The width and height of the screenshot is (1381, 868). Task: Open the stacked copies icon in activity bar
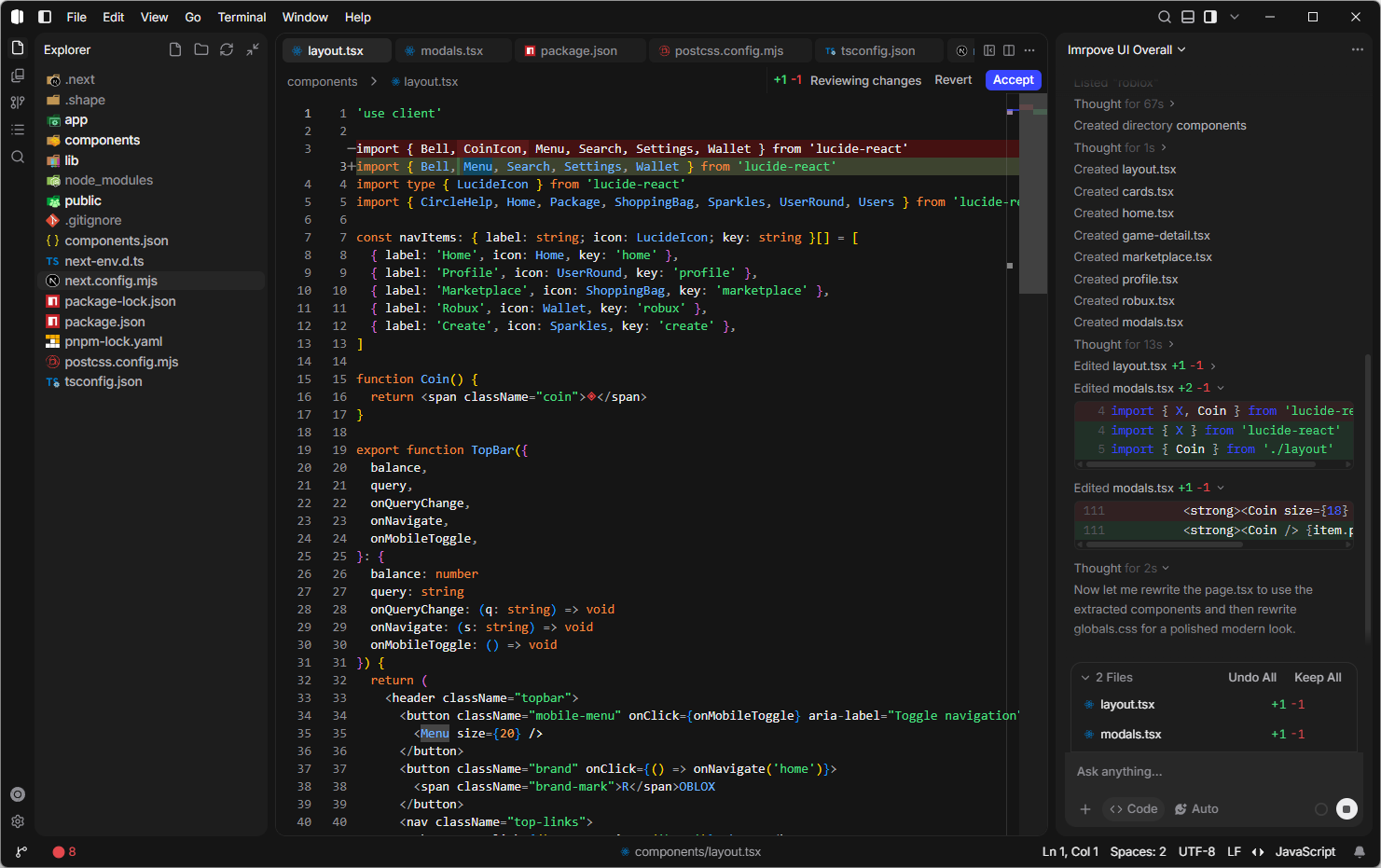(x=18, y=76)
